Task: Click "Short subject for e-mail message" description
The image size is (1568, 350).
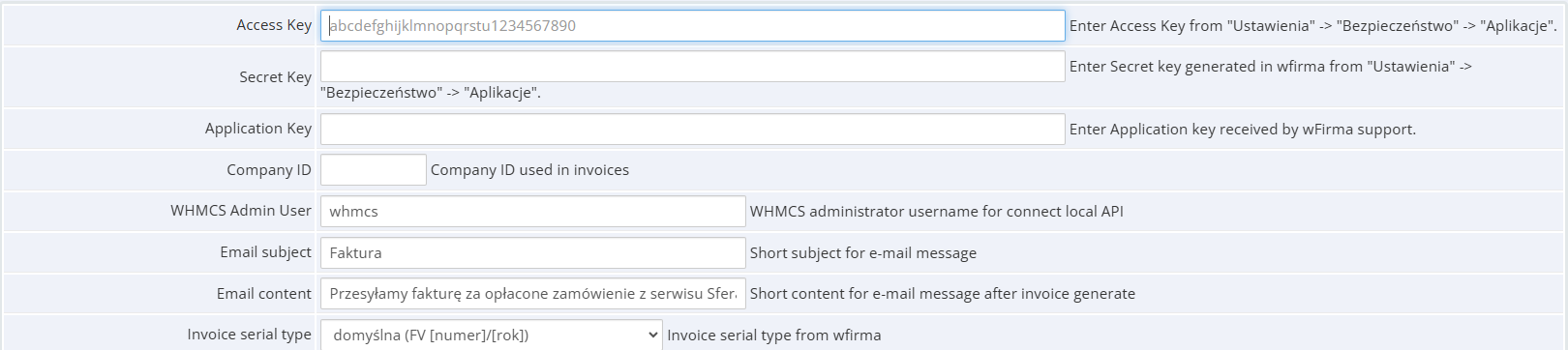Action: tap(863, 253)
